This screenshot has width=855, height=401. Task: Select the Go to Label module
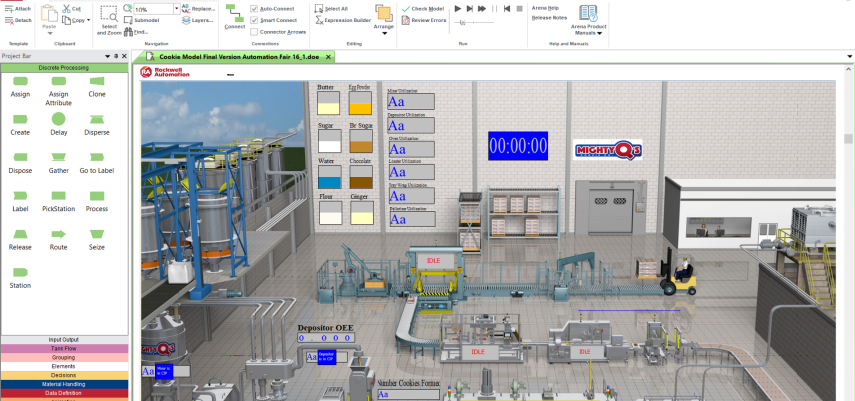97,163
